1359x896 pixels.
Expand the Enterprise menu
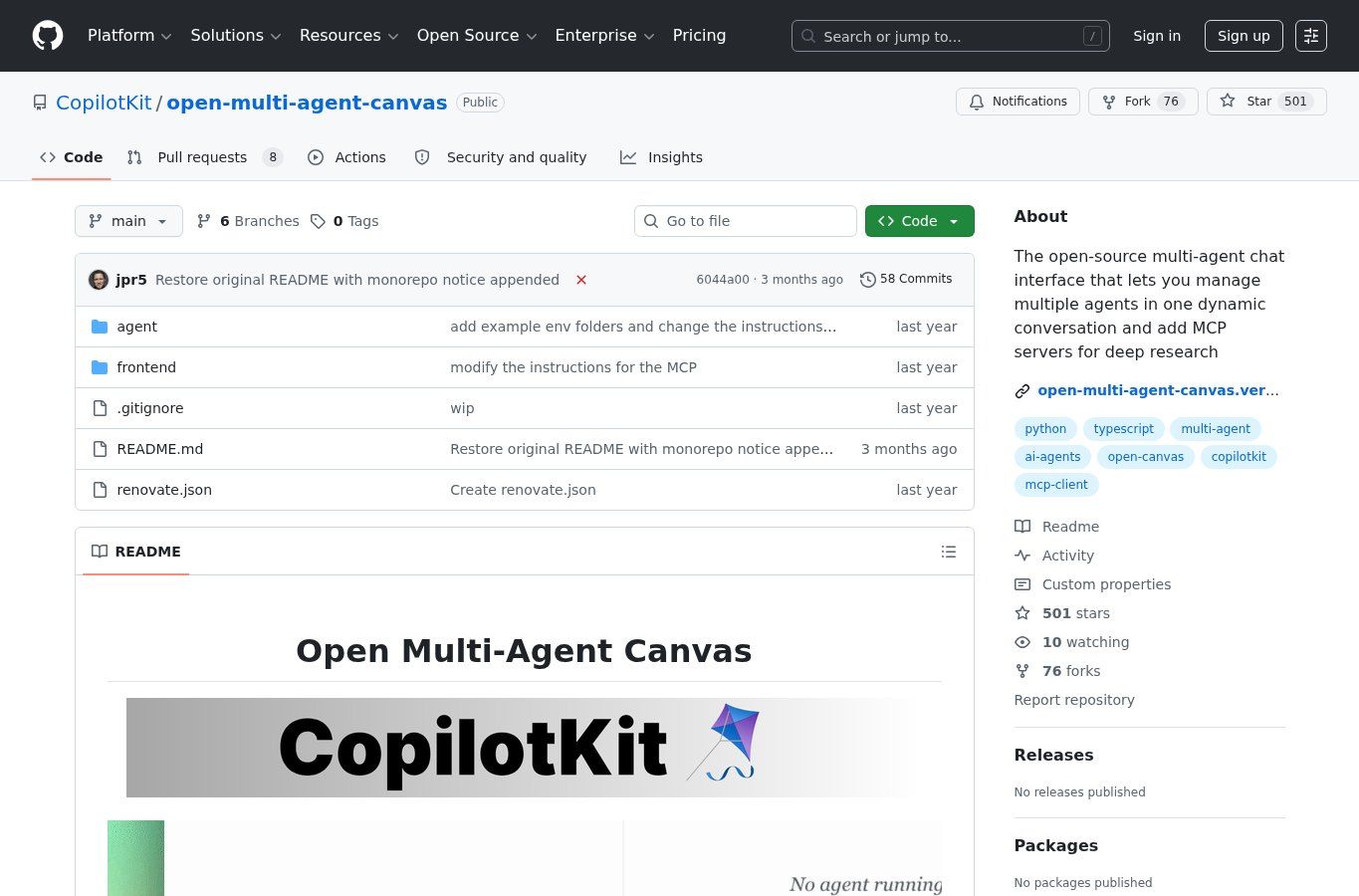point(604,36)
